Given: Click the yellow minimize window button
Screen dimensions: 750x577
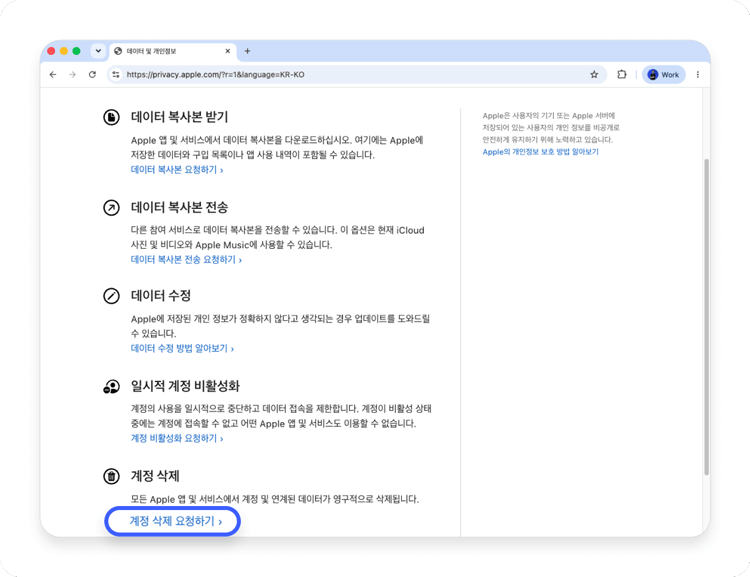Looking at the screenshot, I should pyautogui.click(x=64, y=51).
